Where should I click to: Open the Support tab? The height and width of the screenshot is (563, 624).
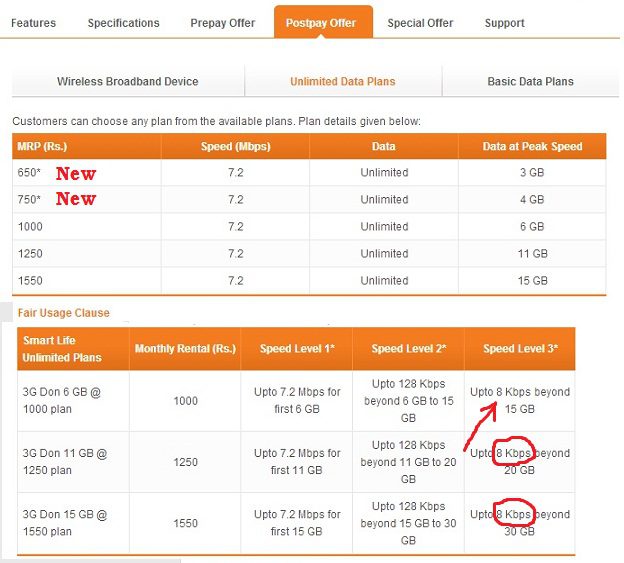click(505, 23)
